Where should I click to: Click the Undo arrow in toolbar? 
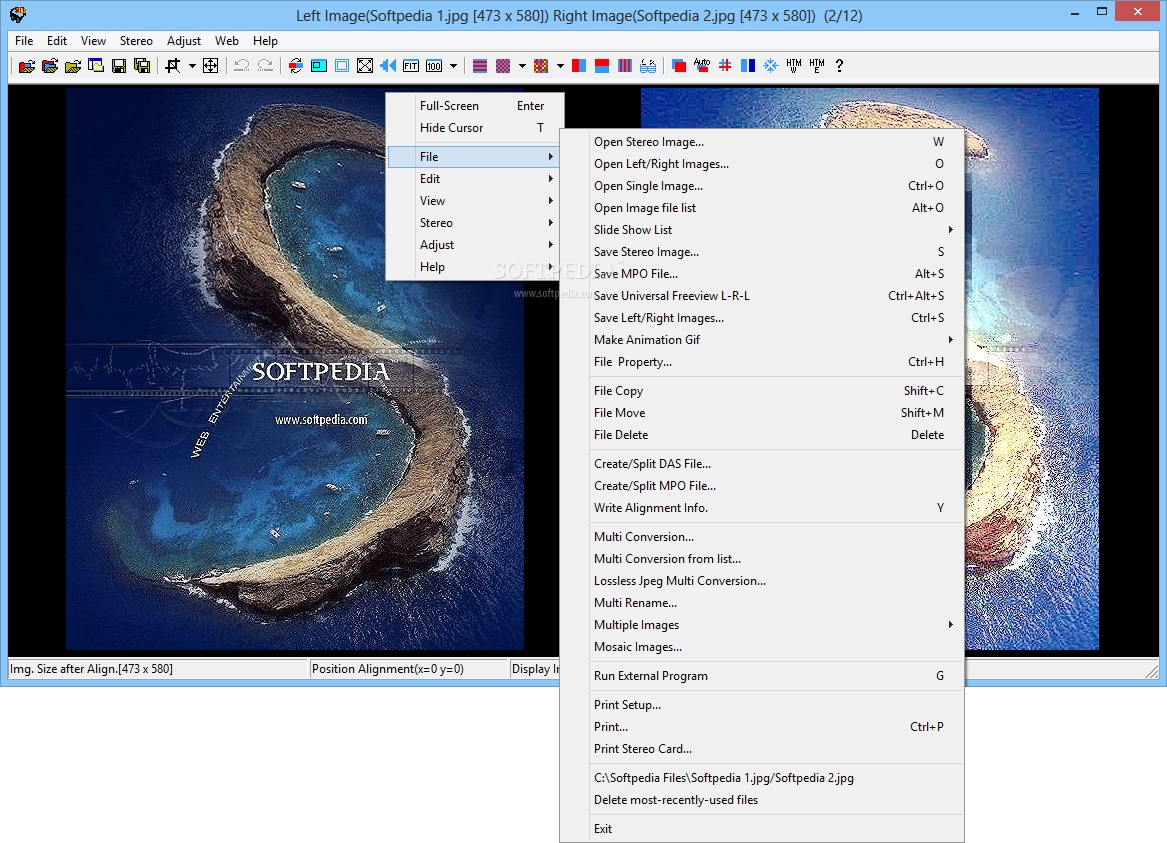[241, 65]
